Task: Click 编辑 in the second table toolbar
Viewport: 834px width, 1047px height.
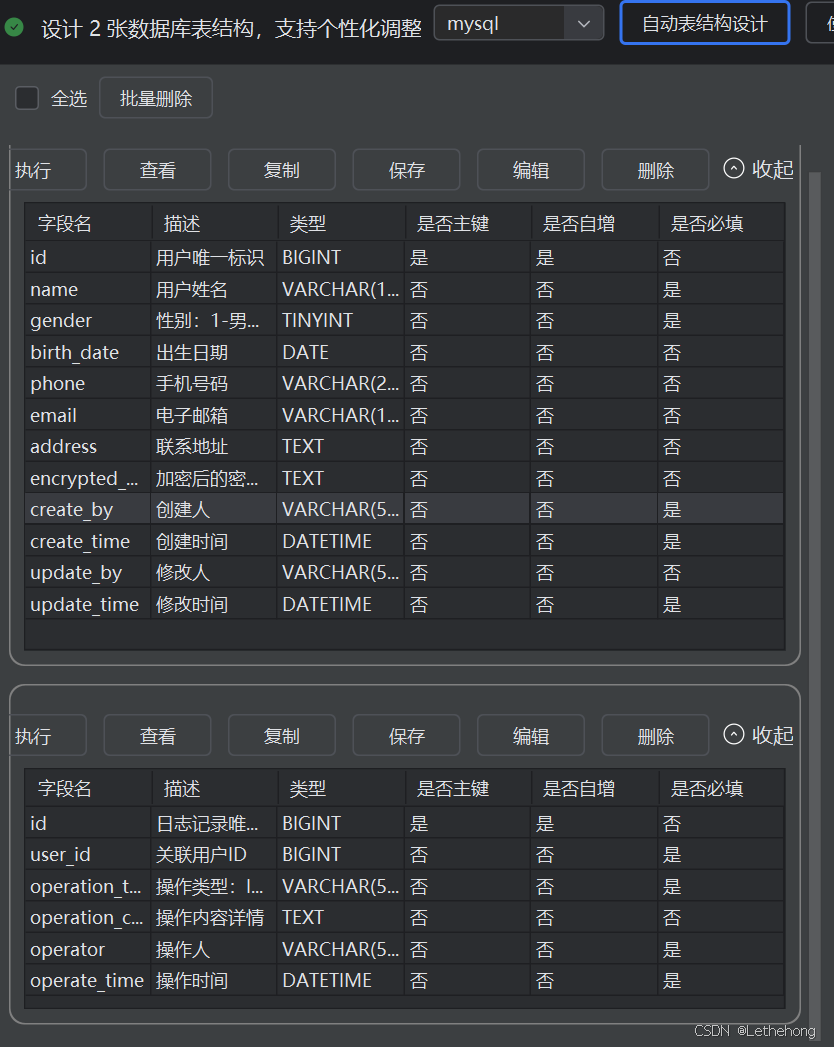Action: pyautogui.click(x=531, y=735)
